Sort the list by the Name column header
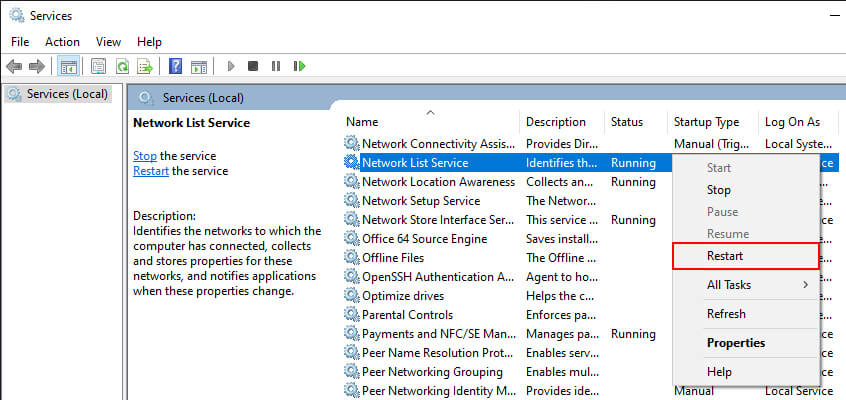This screenshot has height=400, width=846. tap(362, 122)
